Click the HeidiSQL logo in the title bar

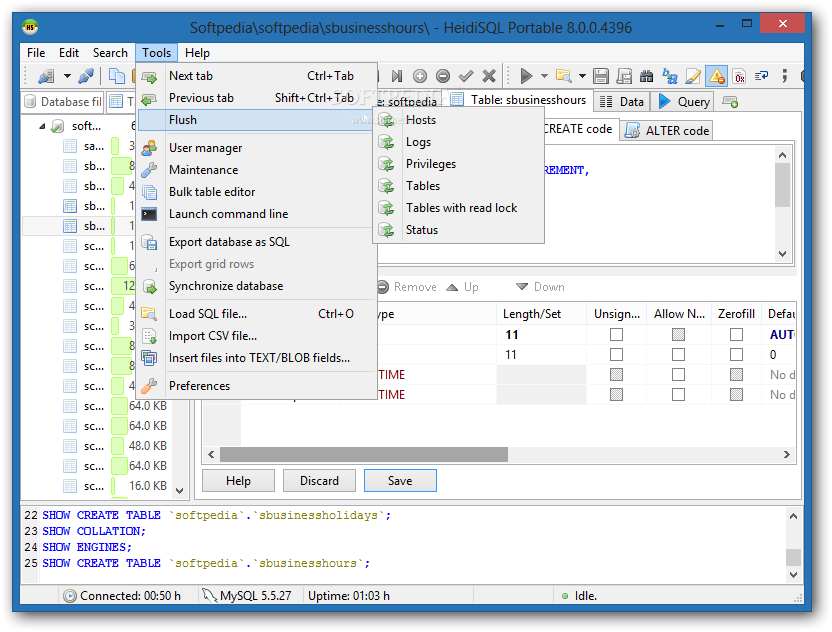coord(30,27)
